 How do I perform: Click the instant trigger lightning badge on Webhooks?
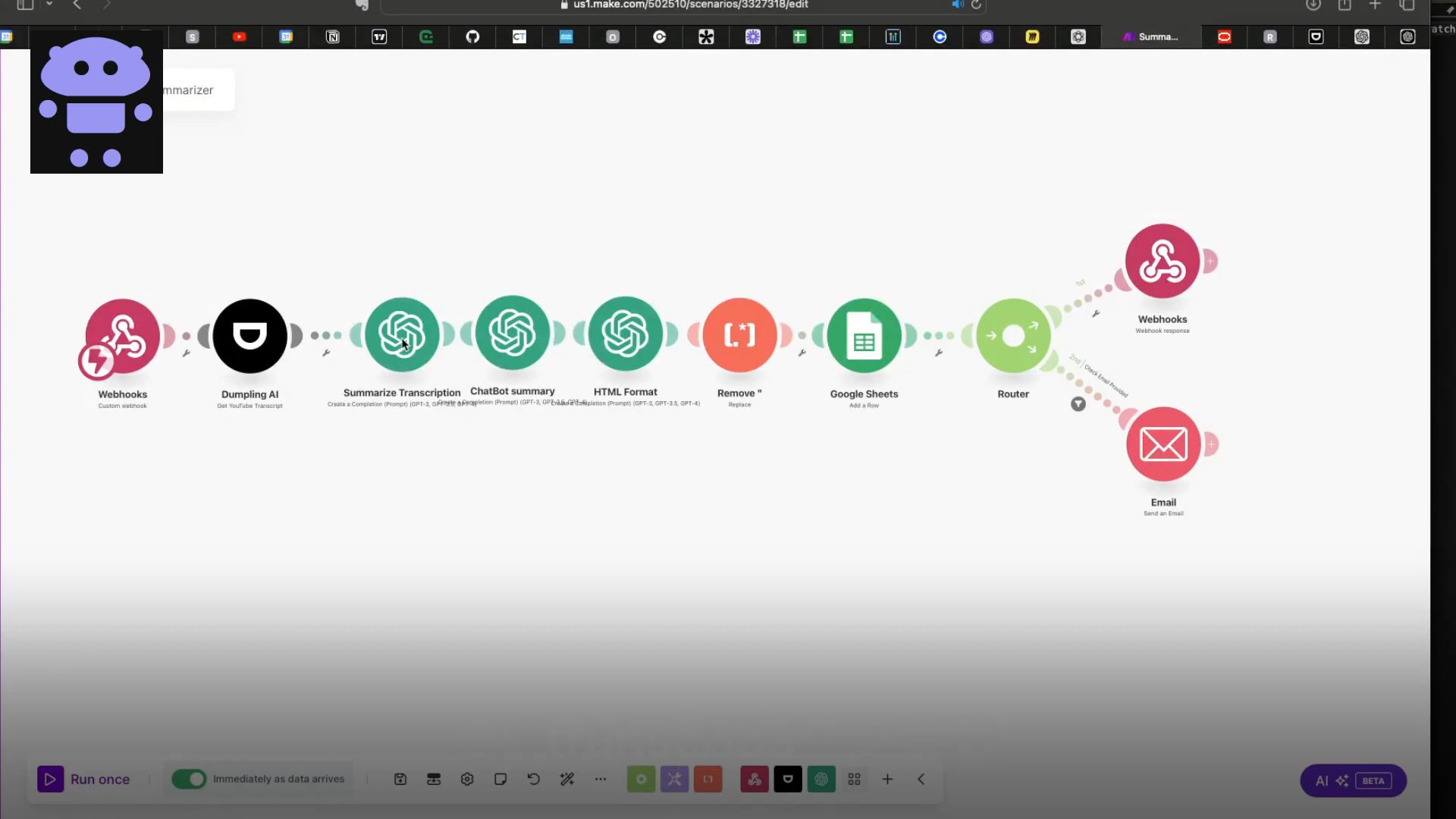click(x=96, y=361)
